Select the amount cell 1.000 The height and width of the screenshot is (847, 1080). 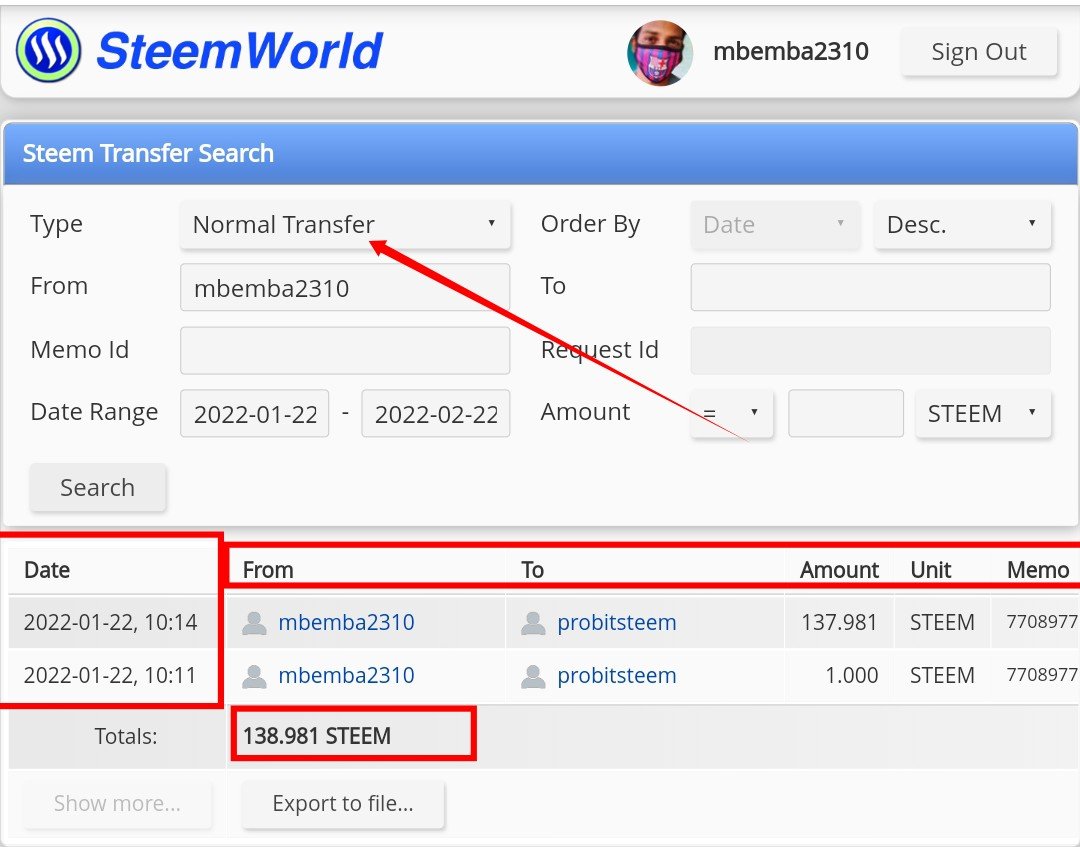(851, 676)
